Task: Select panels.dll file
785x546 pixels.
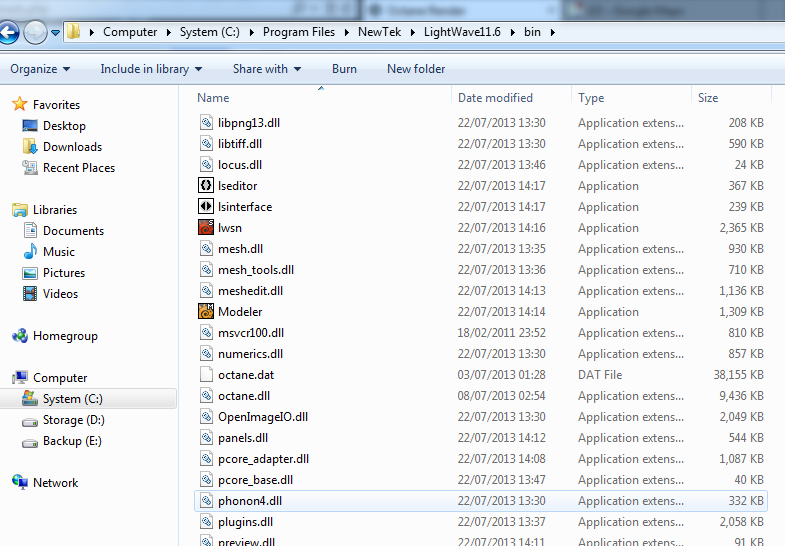Action: click(243, 438)
